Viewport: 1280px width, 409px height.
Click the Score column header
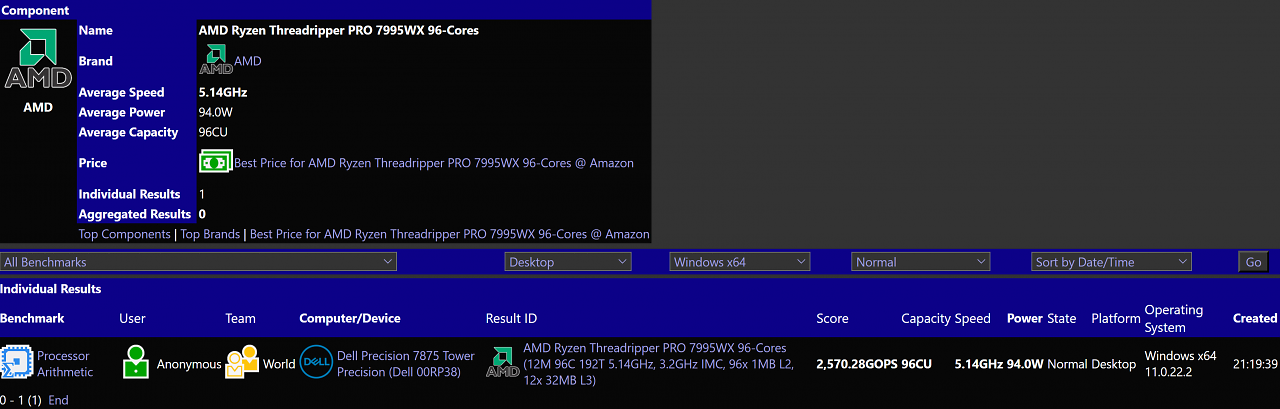click(832, 319)
